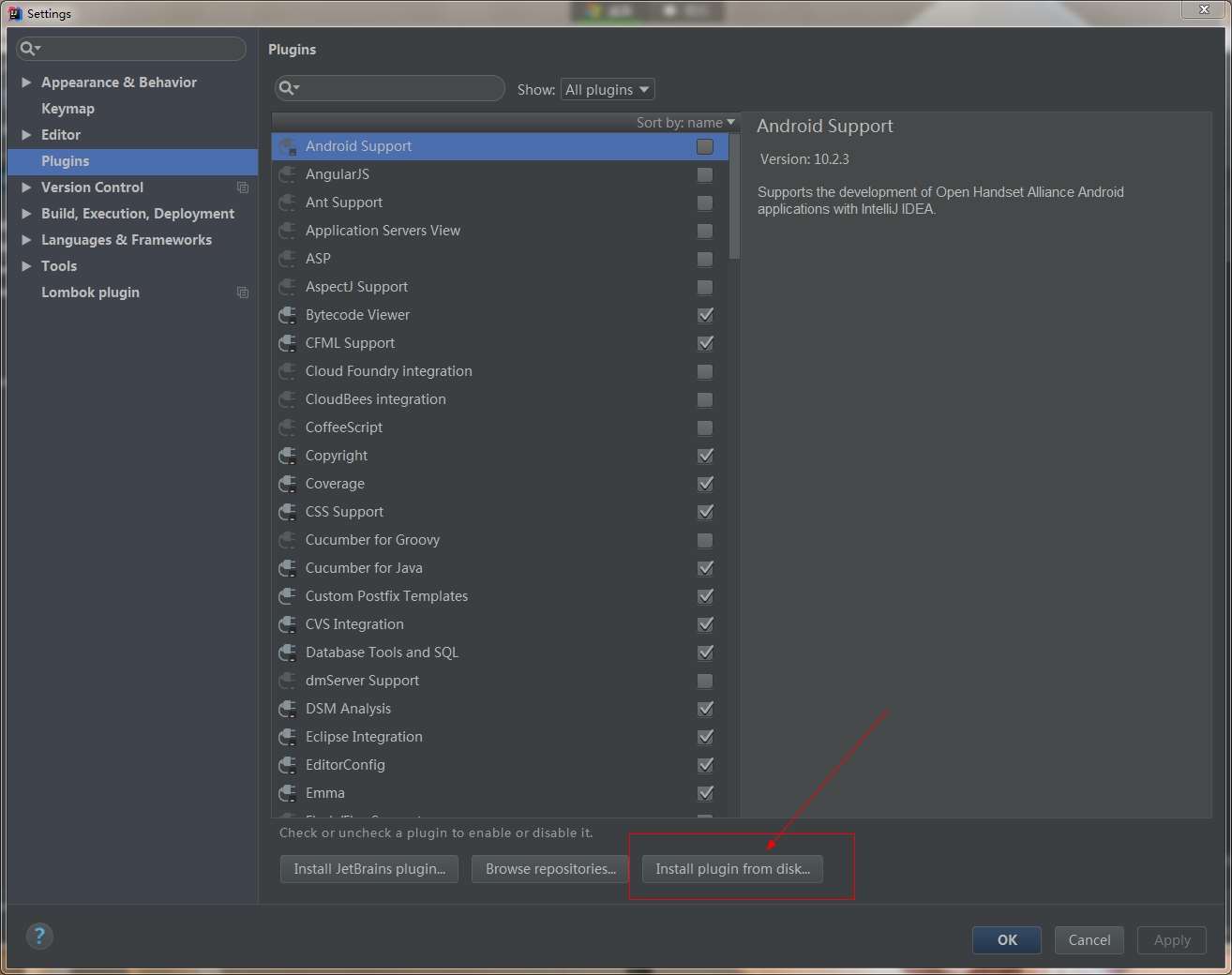The height and width of the screenshot is (975, 1232).
Task: Click the EditorConfig plugin icon
Action: click(288, 765)
